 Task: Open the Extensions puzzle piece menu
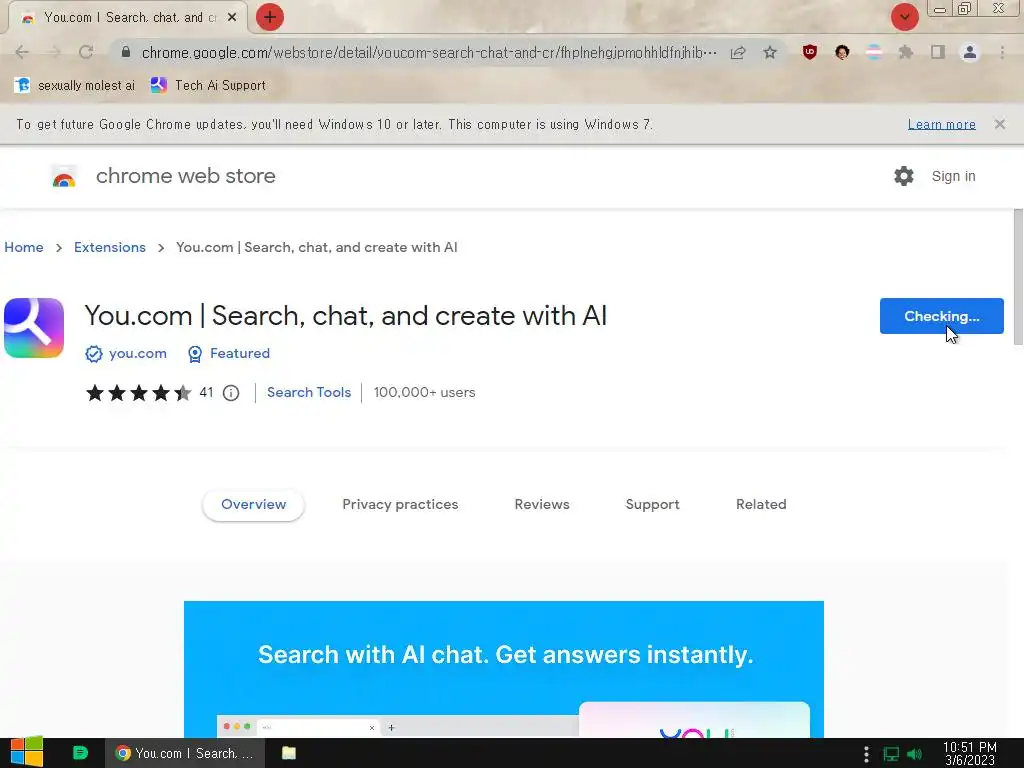coord(906,52)
